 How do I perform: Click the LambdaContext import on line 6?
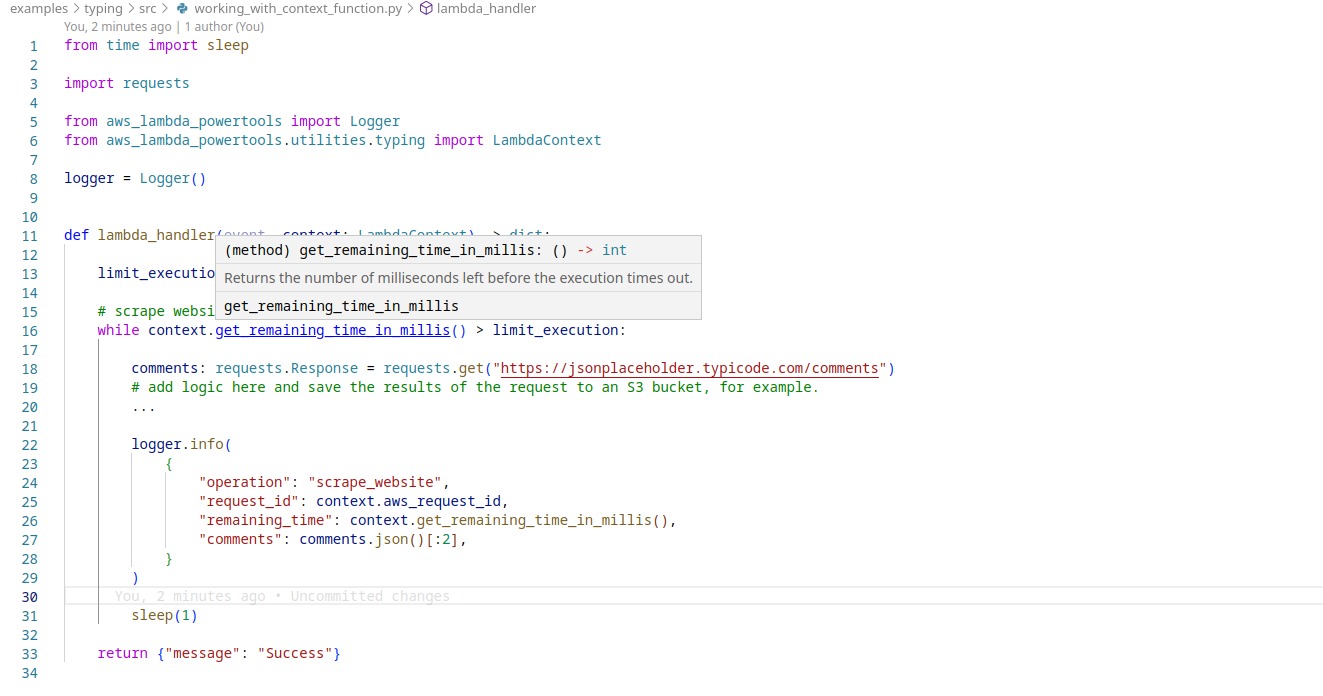547,140
